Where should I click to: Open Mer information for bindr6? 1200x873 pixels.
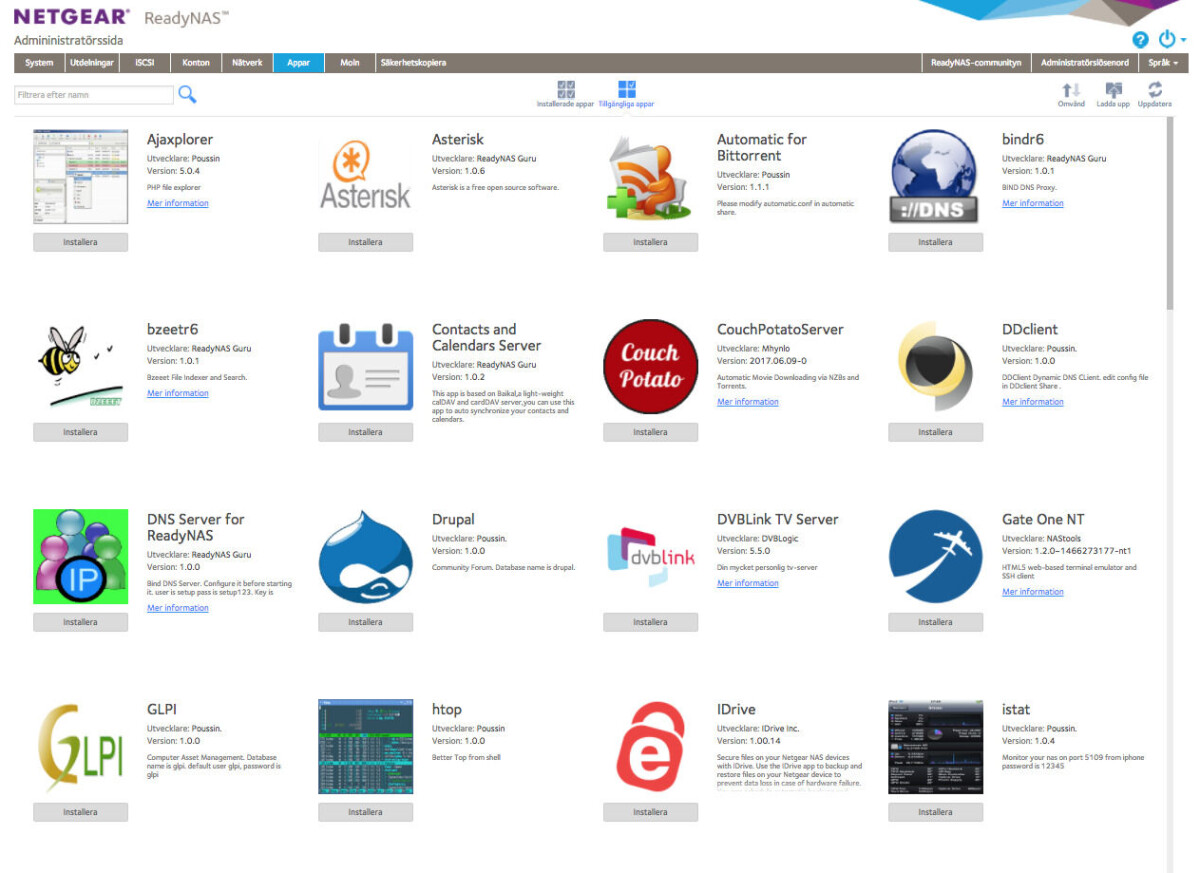tap(1033, 203)
